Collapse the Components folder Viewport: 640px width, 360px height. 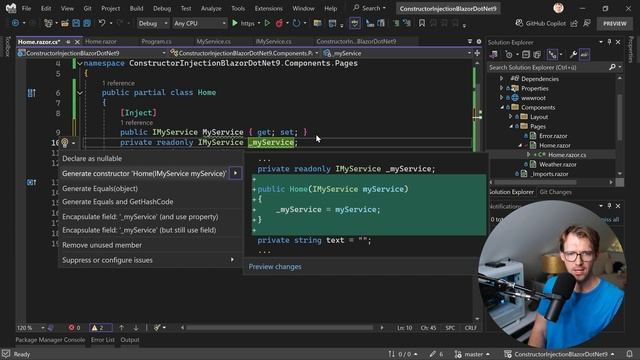click(502, 107)
